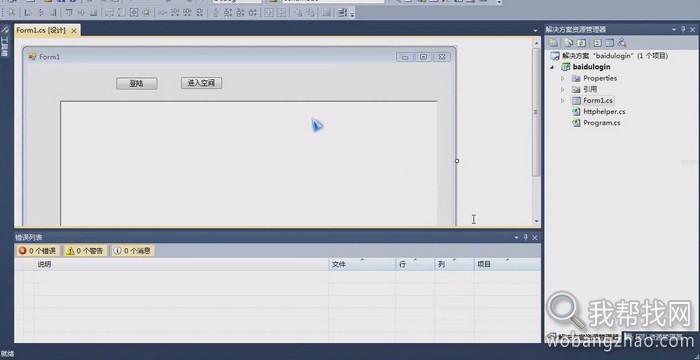700x360 pixels.
Task: Collapse the baidulogin project node
Action: pyautogui.click(x=552, y=67)
